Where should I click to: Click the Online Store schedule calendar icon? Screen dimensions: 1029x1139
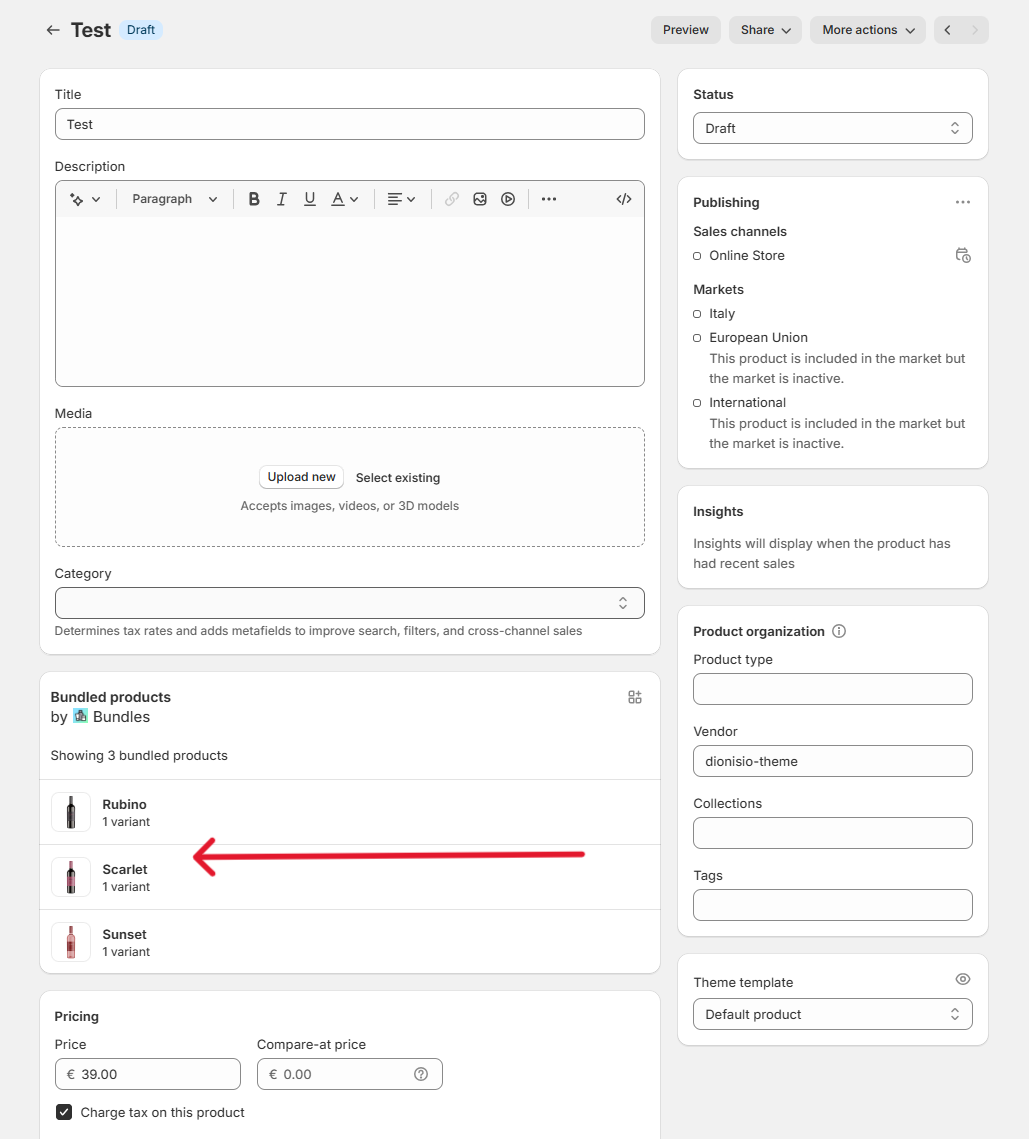962,256
